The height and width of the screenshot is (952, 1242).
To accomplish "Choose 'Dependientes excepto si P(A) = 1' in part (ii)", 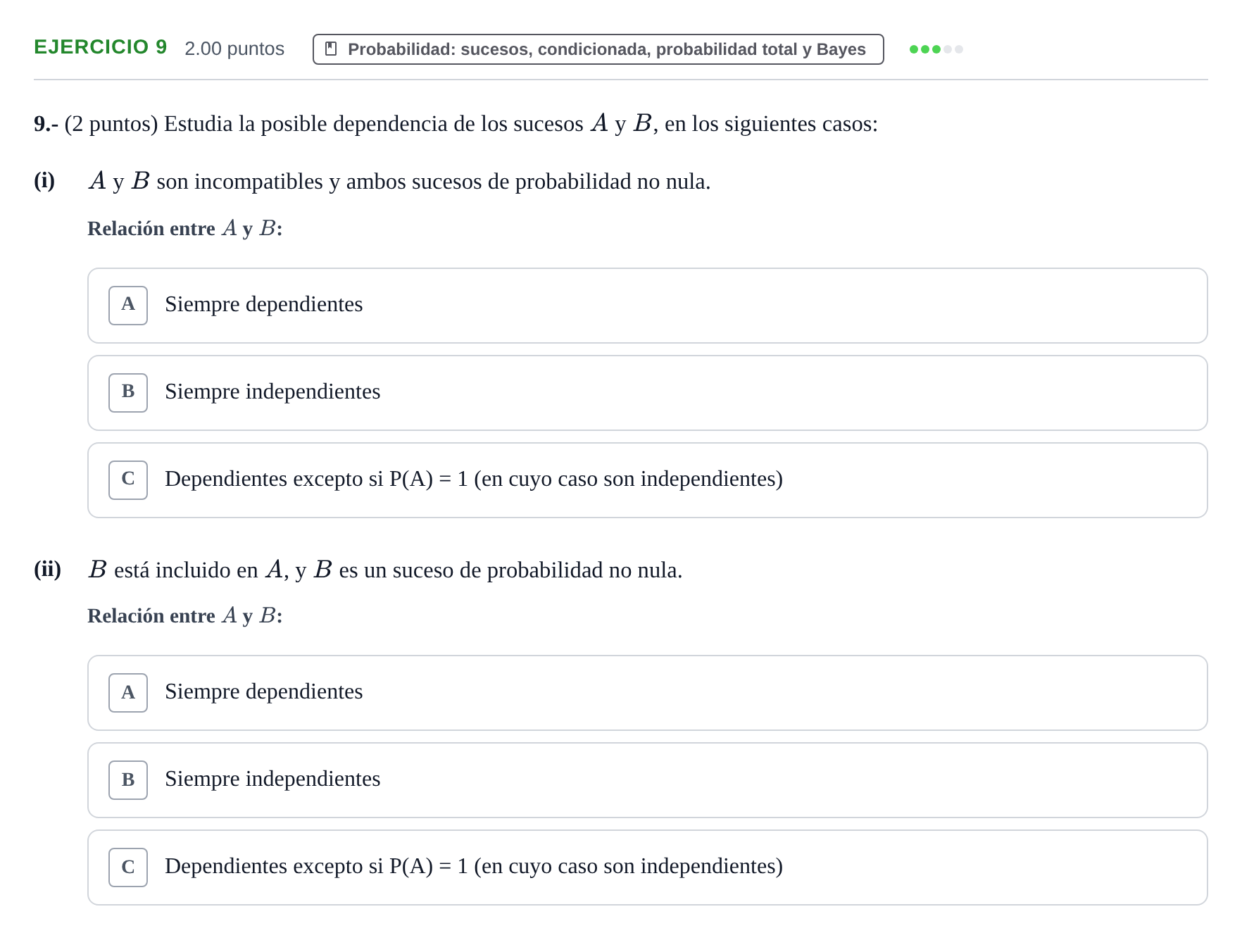I will coord(648,868).
